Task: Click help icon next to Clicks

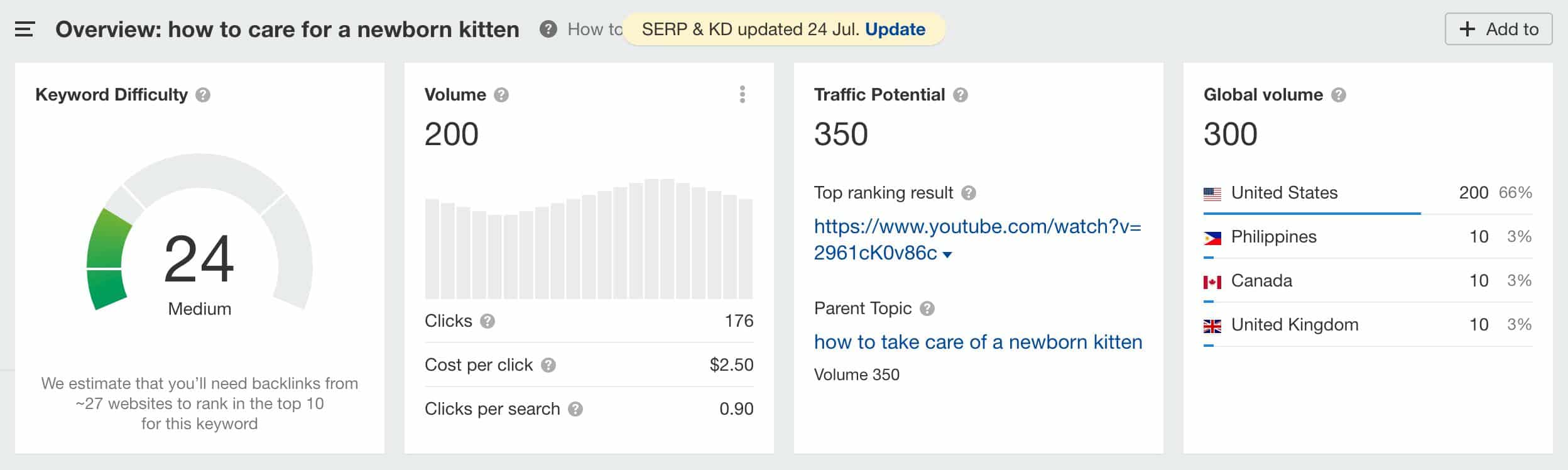Action: [487, 321]
